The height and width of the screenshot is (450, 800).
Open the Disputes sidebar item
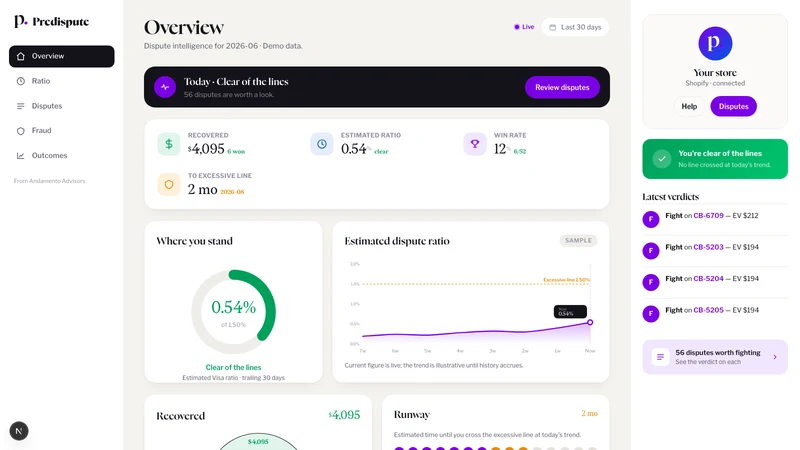tap(62, 106)
